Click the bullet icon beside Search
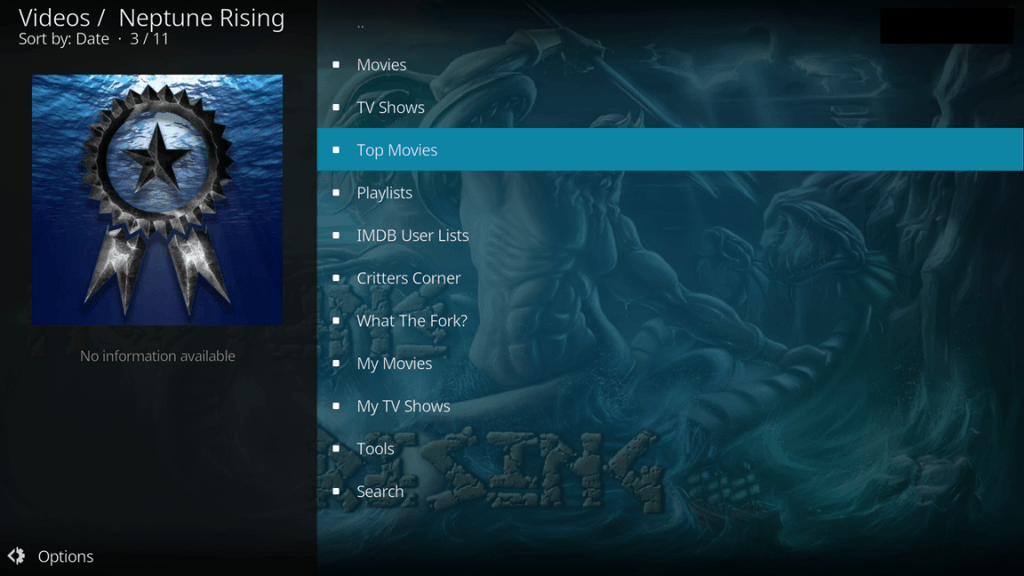 tap(336, 491)
